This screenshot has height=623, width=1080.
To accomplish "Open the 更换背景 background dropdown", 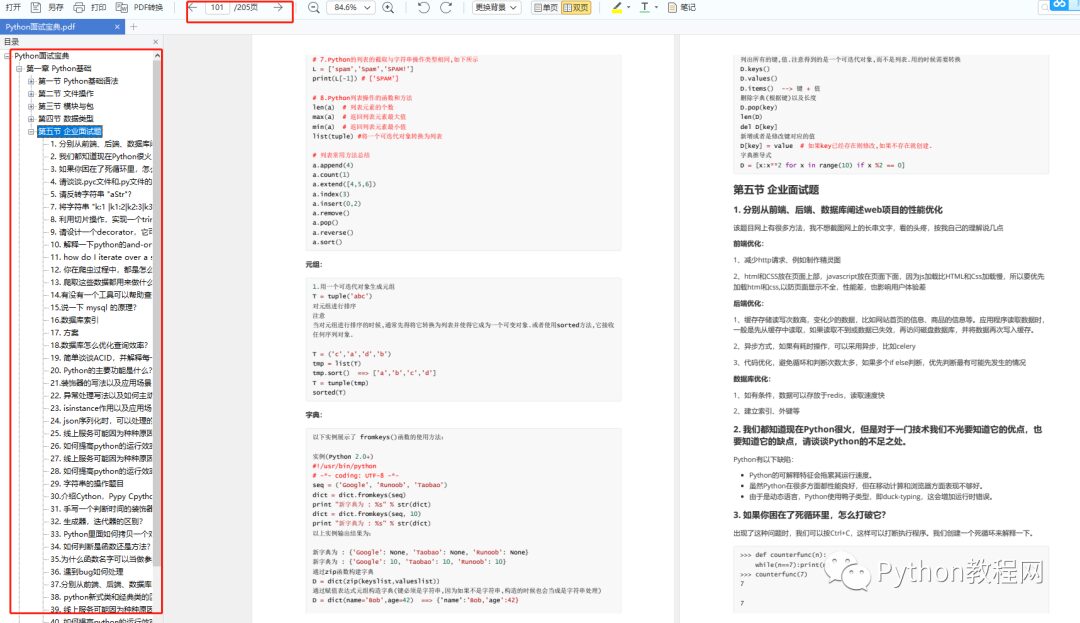I will point(496,8).
